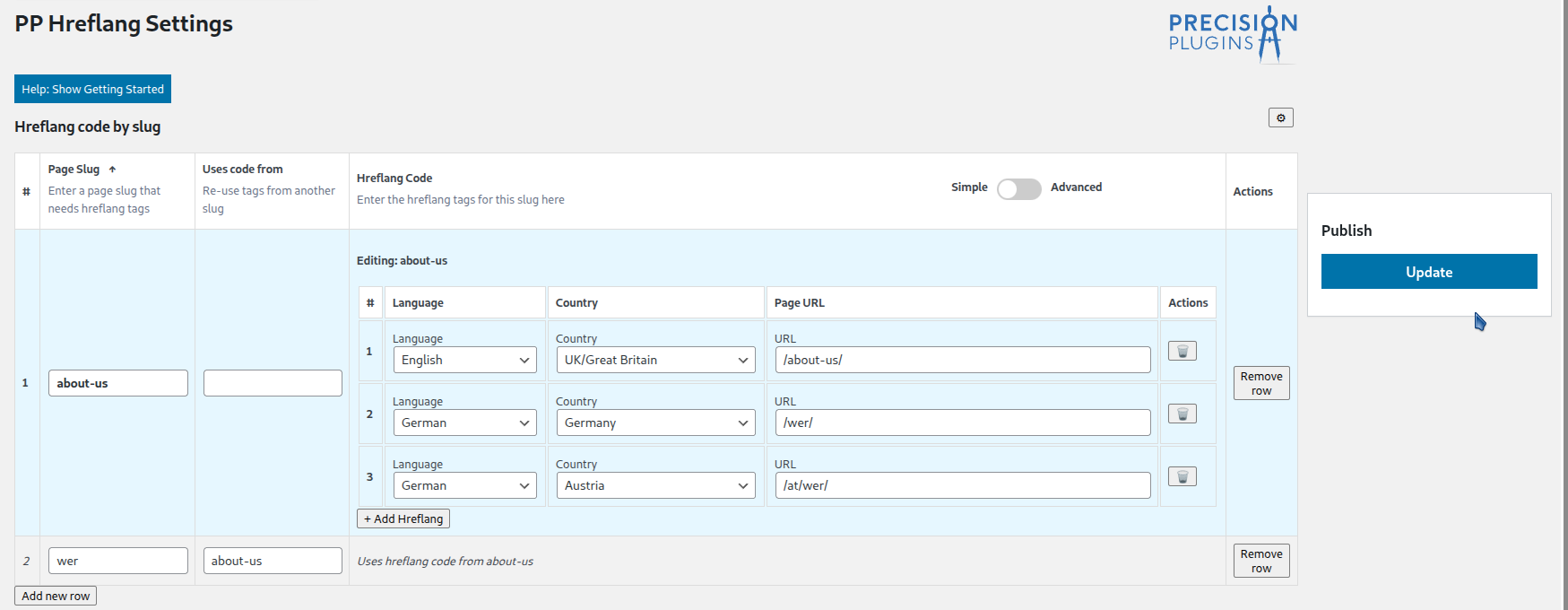Image resolution: width=1568 pixels, height=610 pixels.
Task: Click the Simple mode label
Action: (969, 187)
